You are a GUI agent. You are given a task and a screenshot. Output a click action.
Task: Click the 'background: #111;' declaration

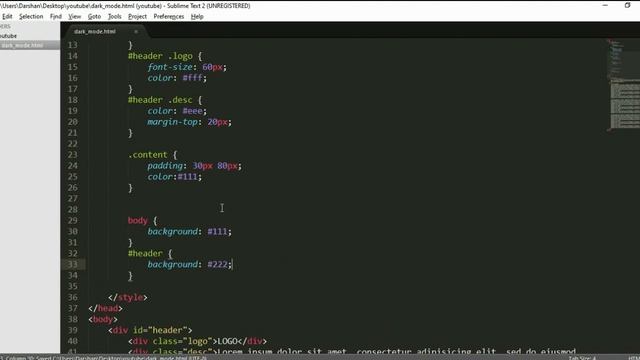(x=189, y=232)
